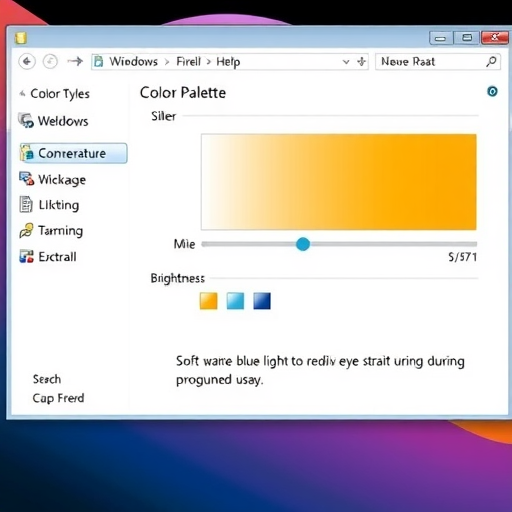Screen dimensions: 512x512
Task: Click the Weldows sidebar icon
Action: (x=26, y=120)
